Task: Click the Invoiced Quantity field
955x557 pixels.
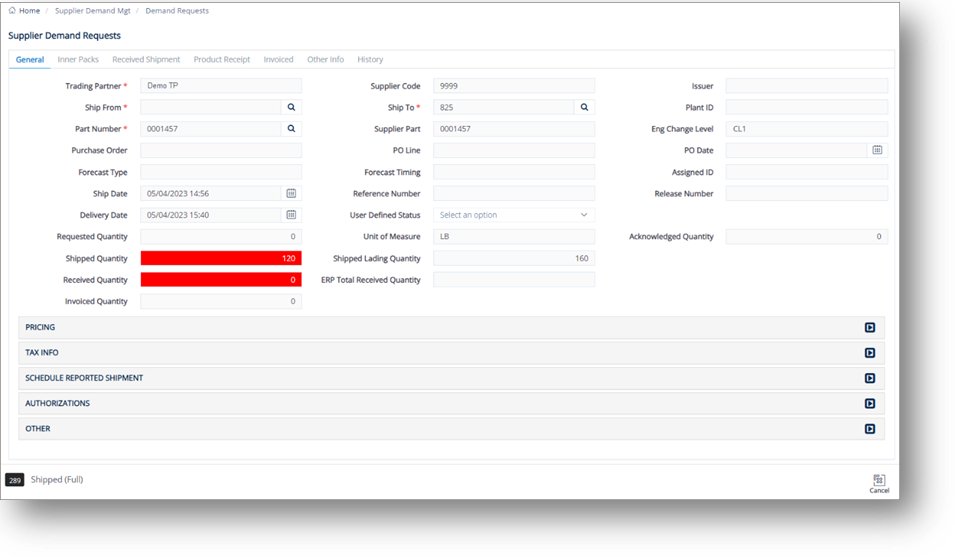Action: tap(221, 301)
